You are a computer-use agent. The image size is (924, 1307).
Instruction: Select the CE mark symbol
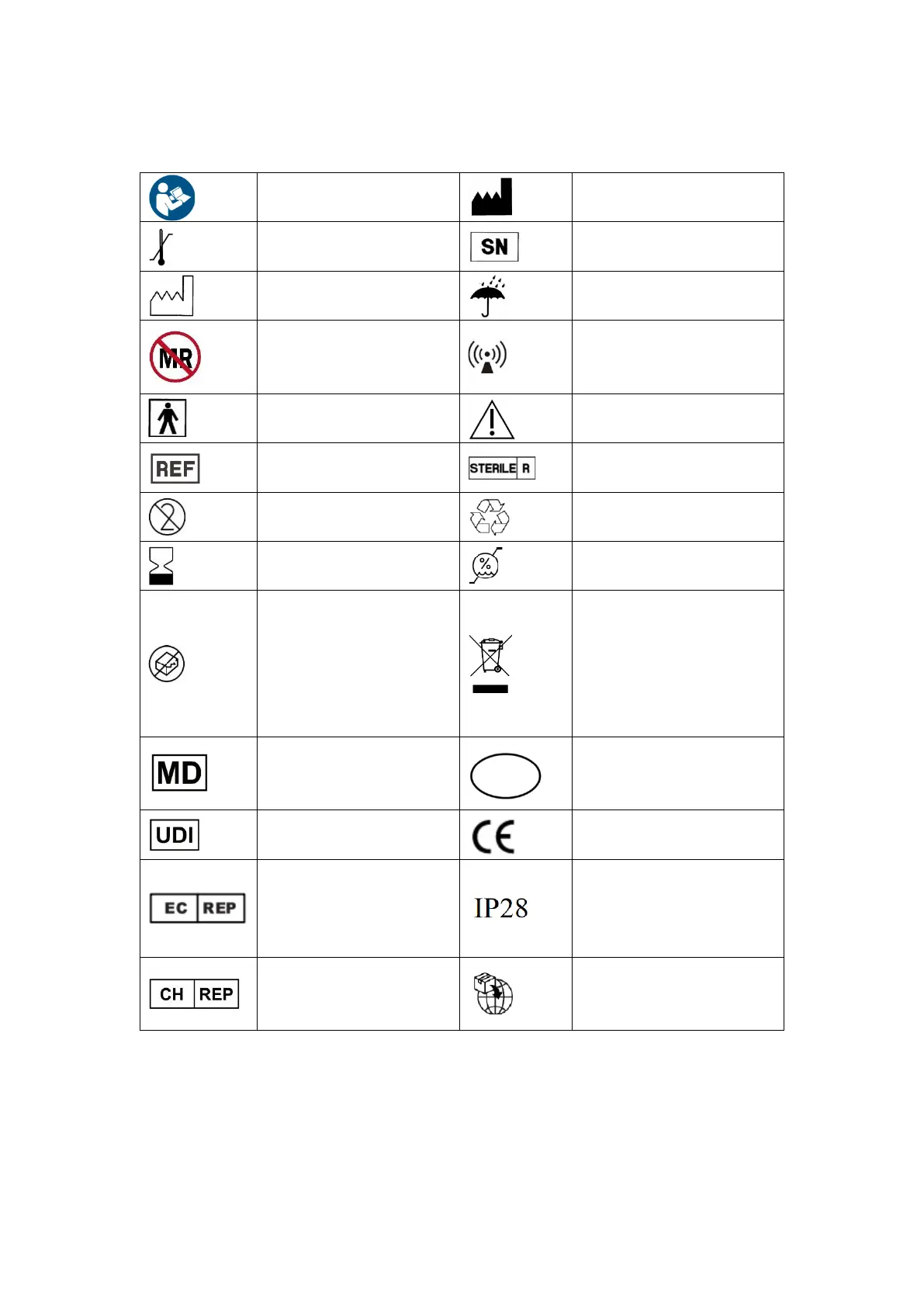tap(493, 837)
